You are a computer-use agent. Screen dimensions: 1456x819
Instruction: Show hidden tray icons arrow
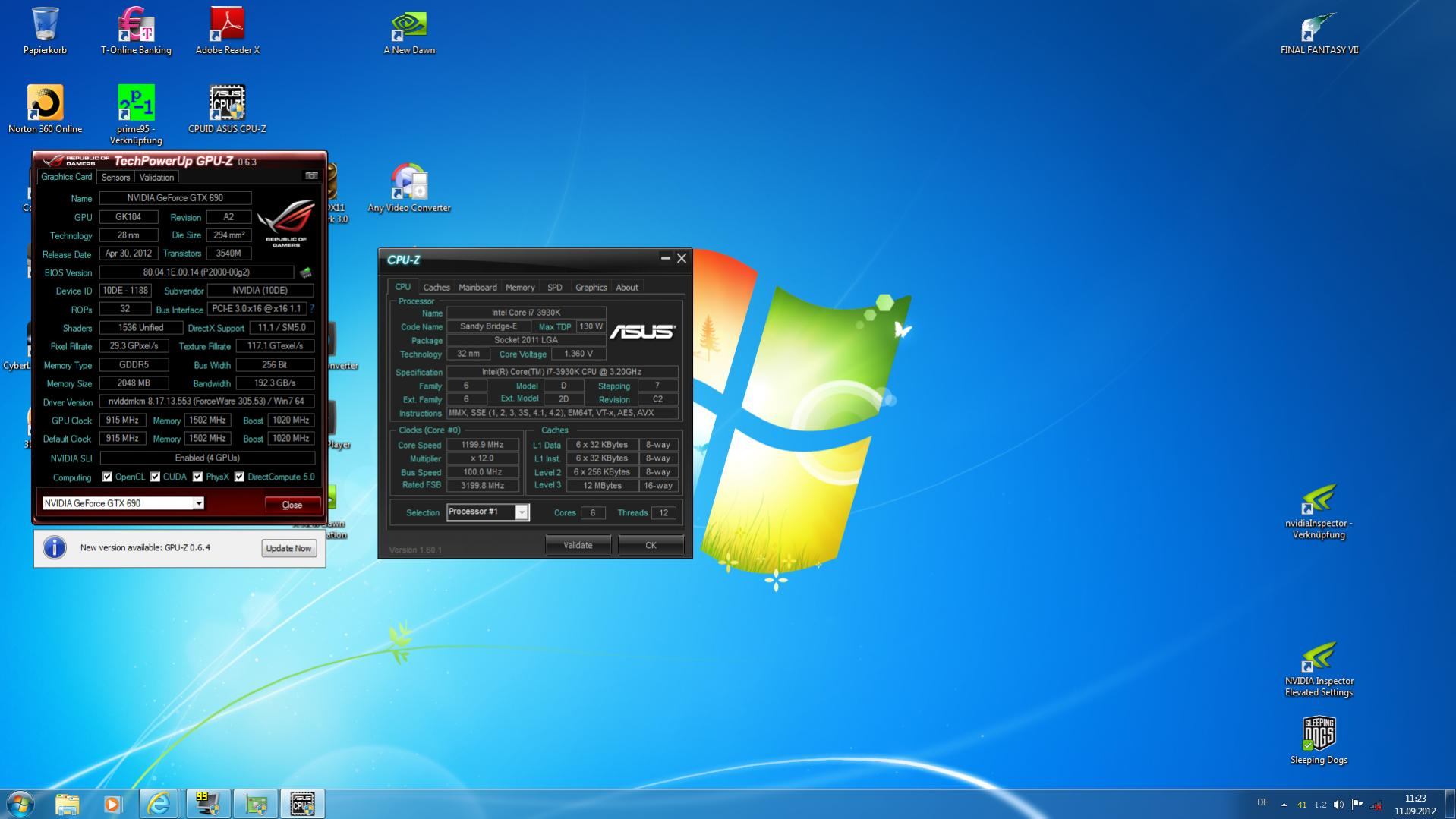click(x=1284, y=805)
